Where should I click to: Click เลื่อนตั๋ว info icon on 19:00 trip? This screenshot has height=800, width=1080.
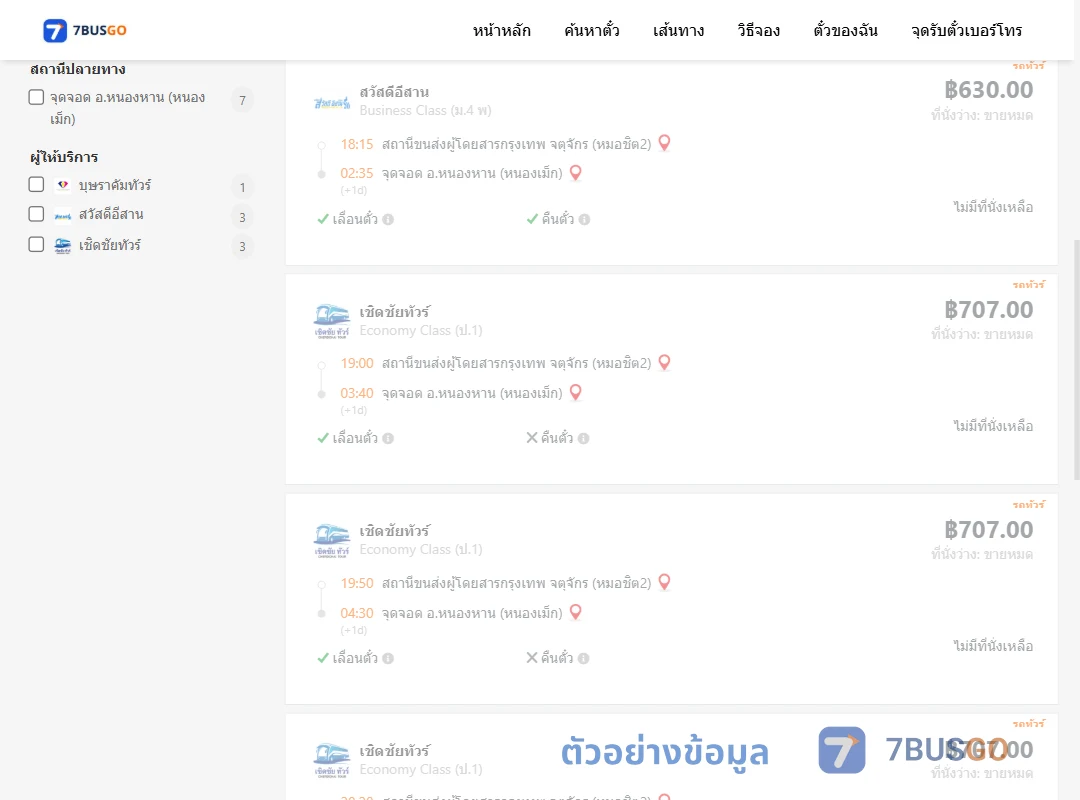388,438
